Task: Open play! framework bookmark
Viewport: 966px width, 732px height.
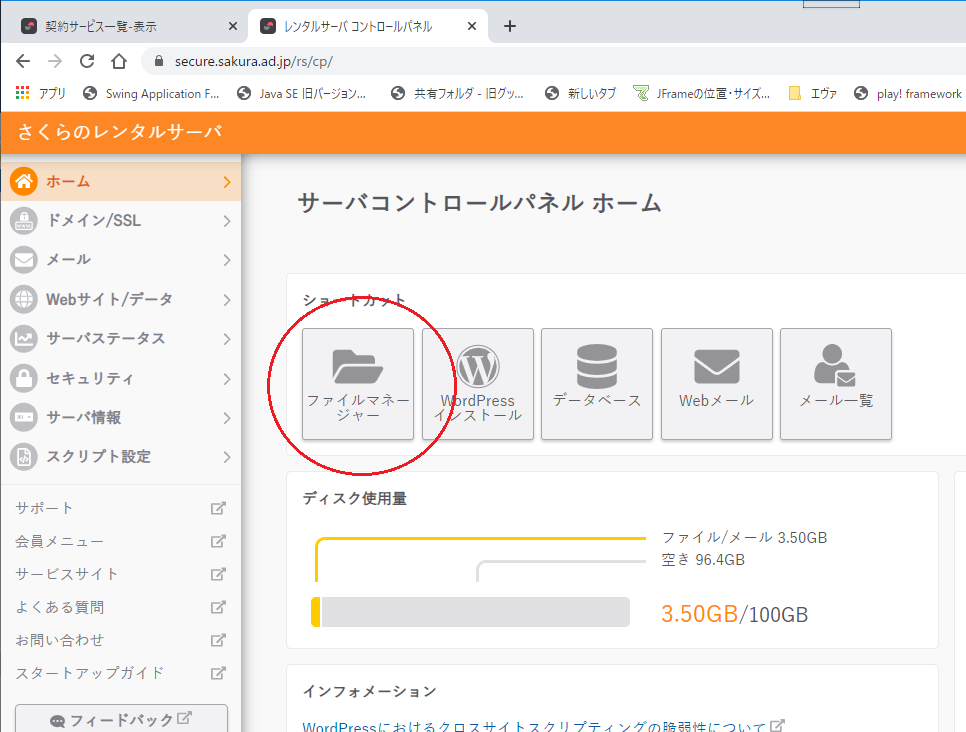Action: [x=907, y=93]
